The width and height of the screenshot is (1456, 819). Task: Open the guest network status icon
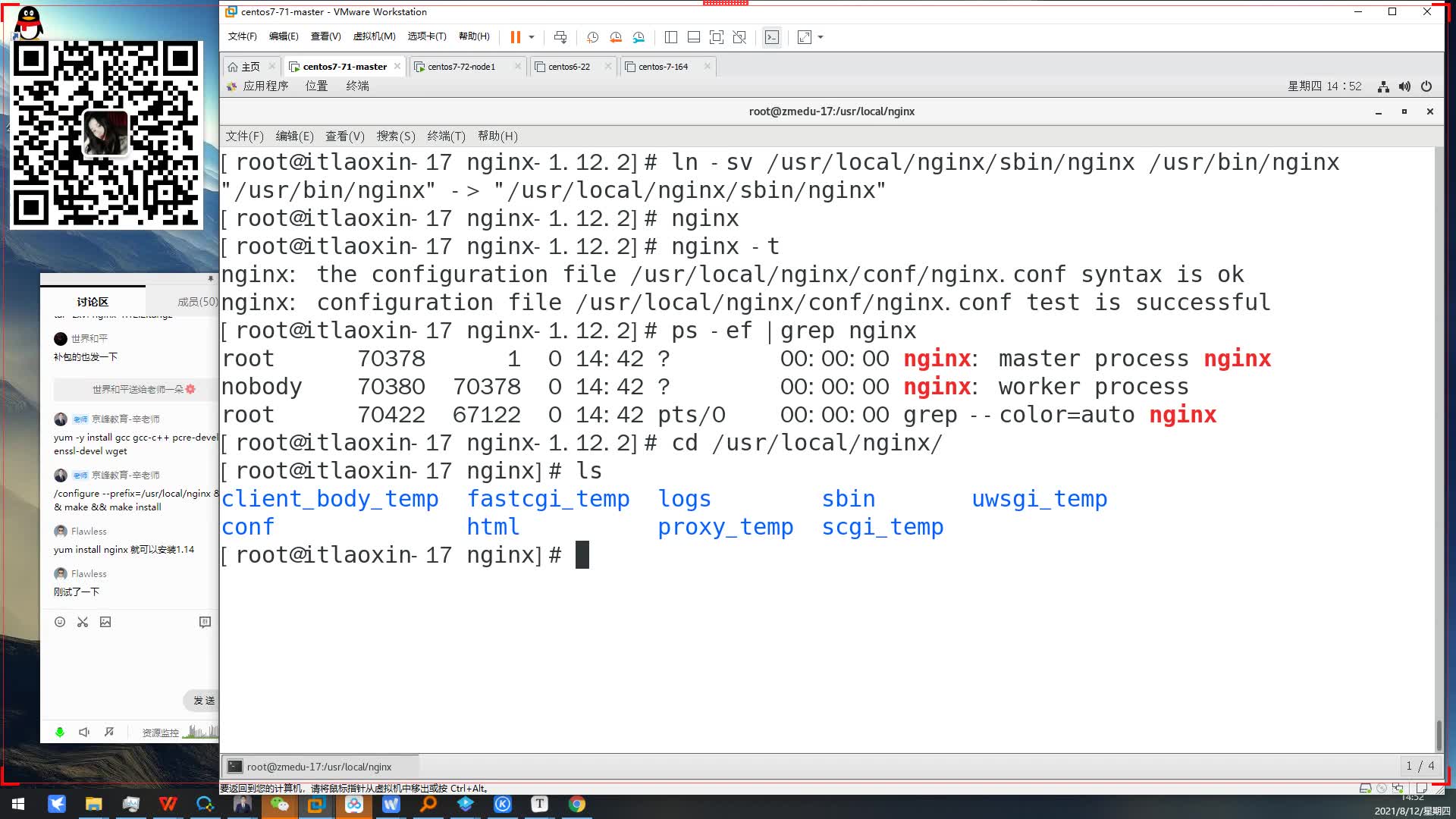pyautogui.click(x=1383, y=86)
